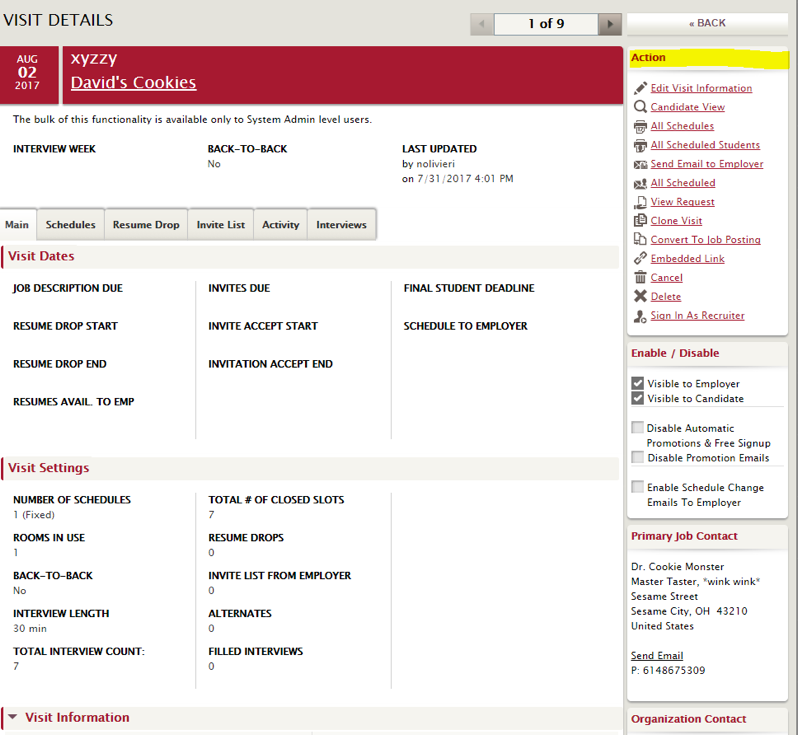Click Sign In As Recruiter link

[x=697, y=316]
